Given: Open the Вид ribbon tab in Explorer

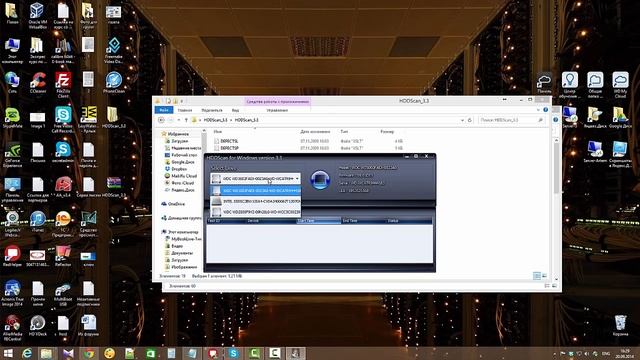Looking at the screenshot, I should pos(235,110).
